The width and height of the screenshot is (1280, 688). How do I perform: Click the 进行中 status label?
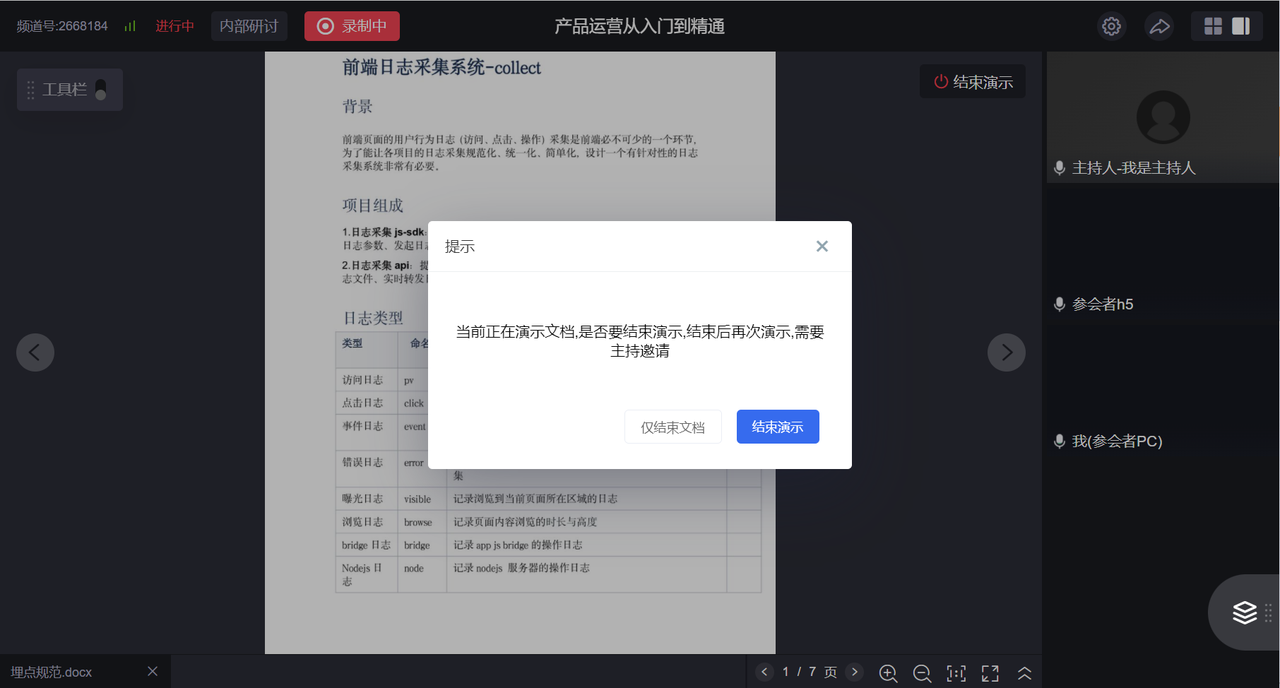click(x=175, y=26)
